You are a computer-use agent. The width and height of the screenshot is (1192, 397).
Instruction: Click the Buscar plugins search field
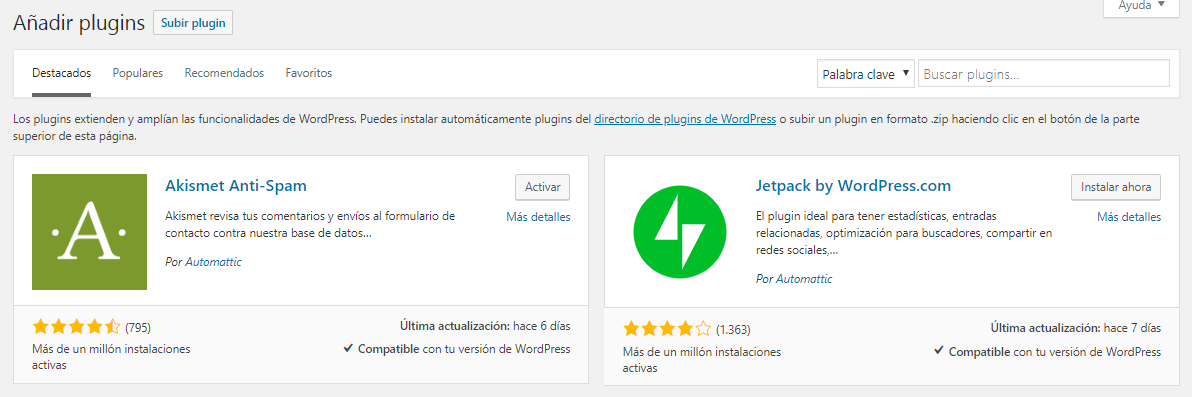click(1044, 74)
